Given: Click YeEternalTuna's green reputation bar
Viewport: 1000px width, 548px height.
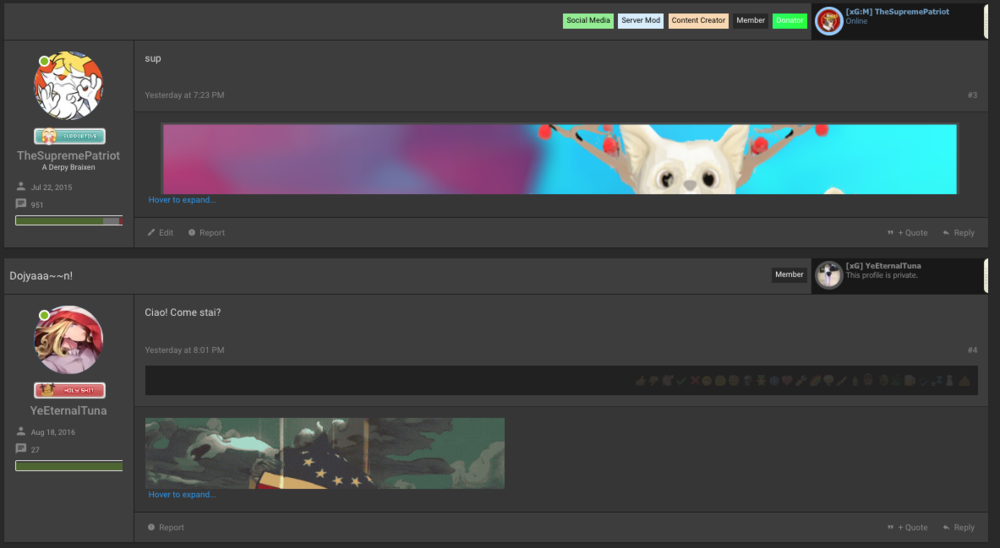Looking at the screenshot, I should (69, 466).
